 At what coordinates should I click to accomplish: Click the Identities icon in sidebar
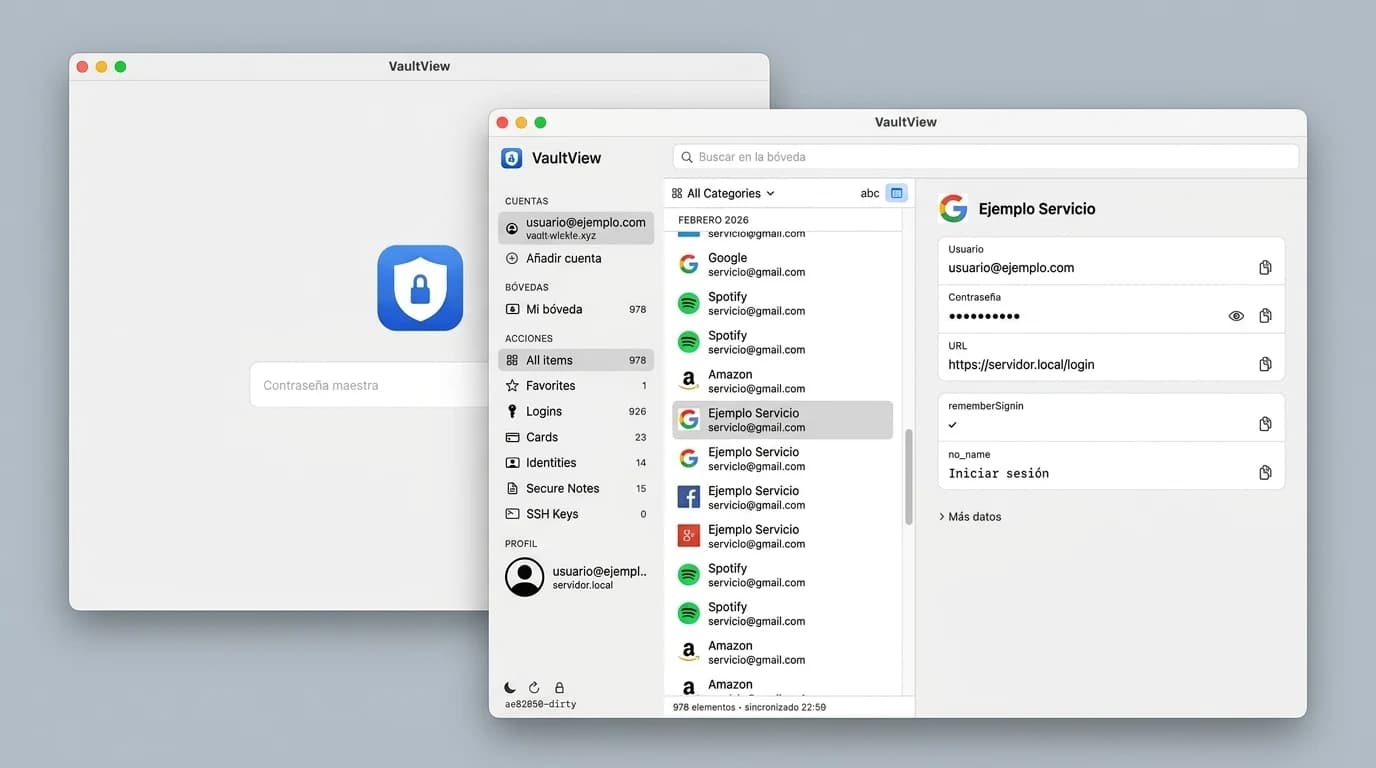512,463
